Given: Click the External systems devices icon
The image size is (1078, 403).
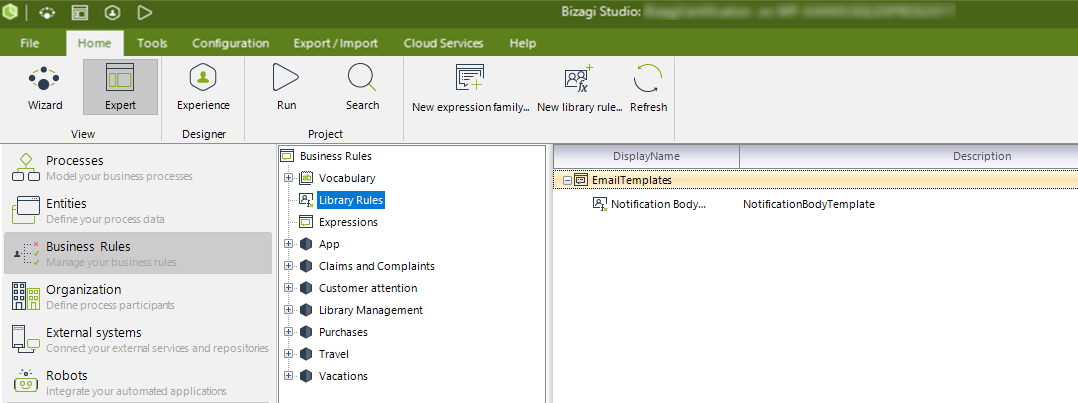Looking at the screenshot, I should 26,340.
